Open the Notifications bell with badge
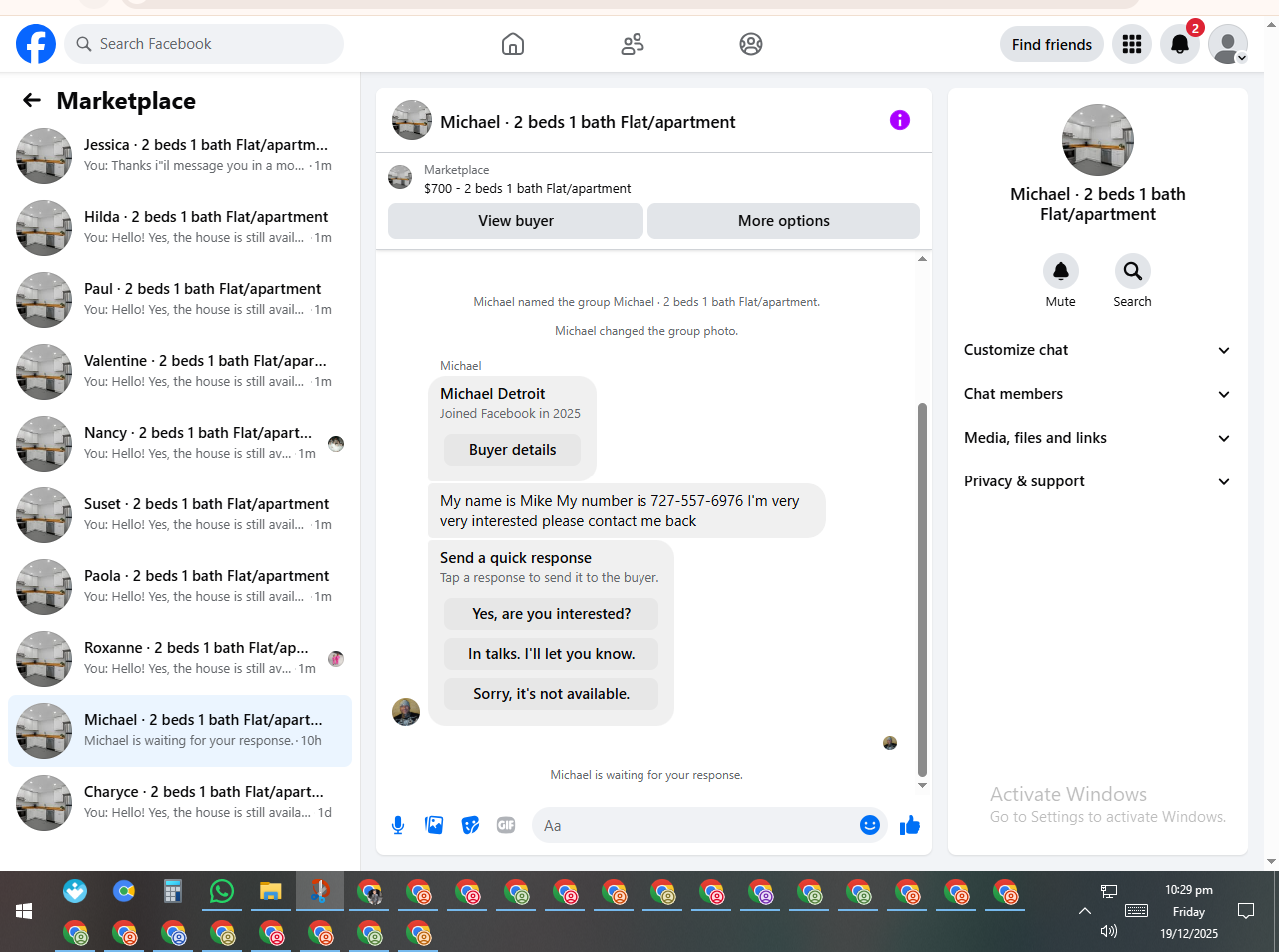This screenshot has width=1279, height=952. point(1180,44)
